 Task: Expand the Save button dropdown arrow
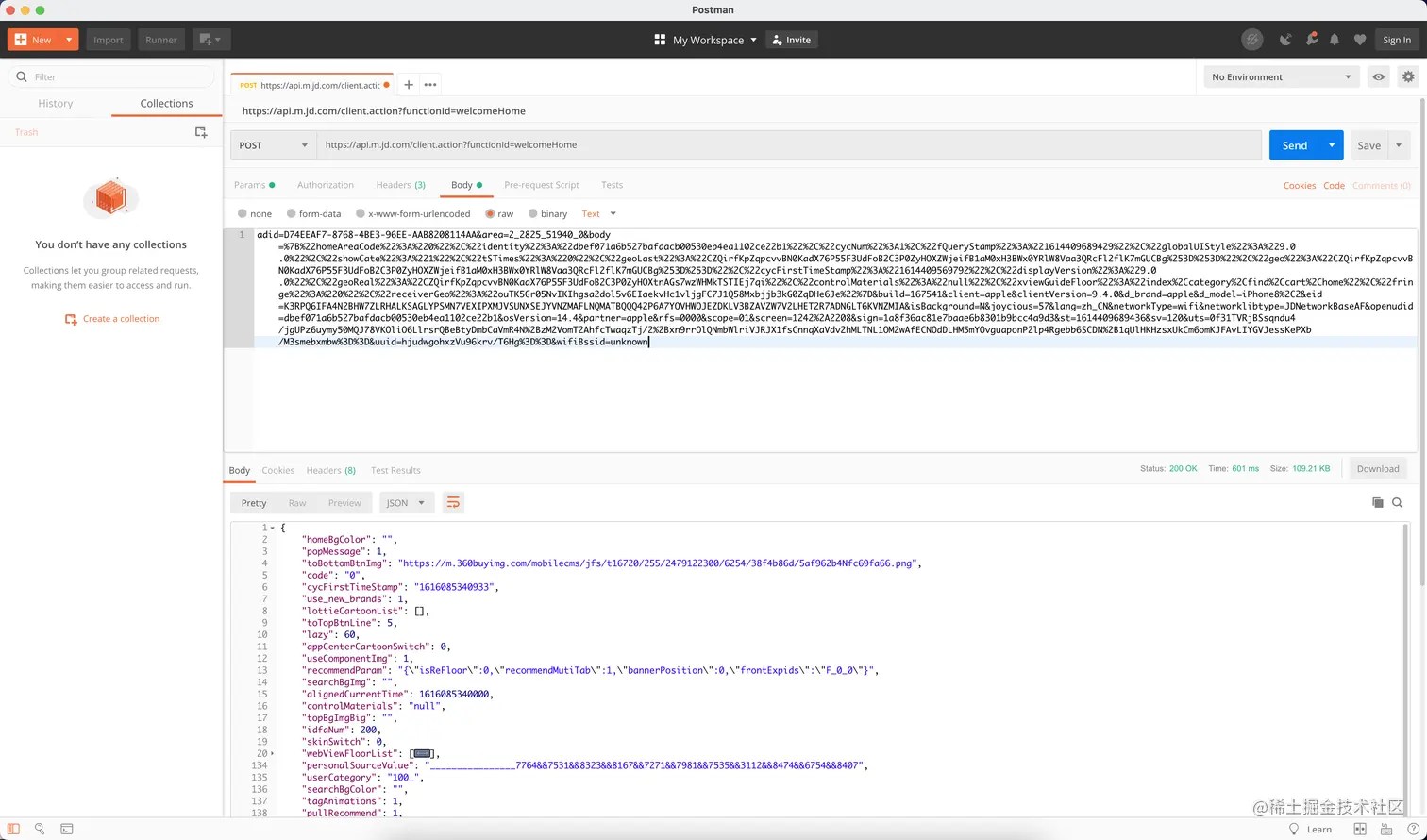point(1401,144)
